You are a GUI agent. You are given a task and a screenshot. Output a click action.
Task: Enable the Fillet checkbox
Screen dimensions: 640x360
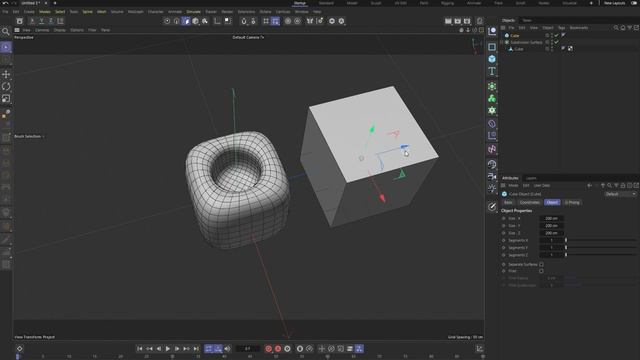click(x=541, y=271)
